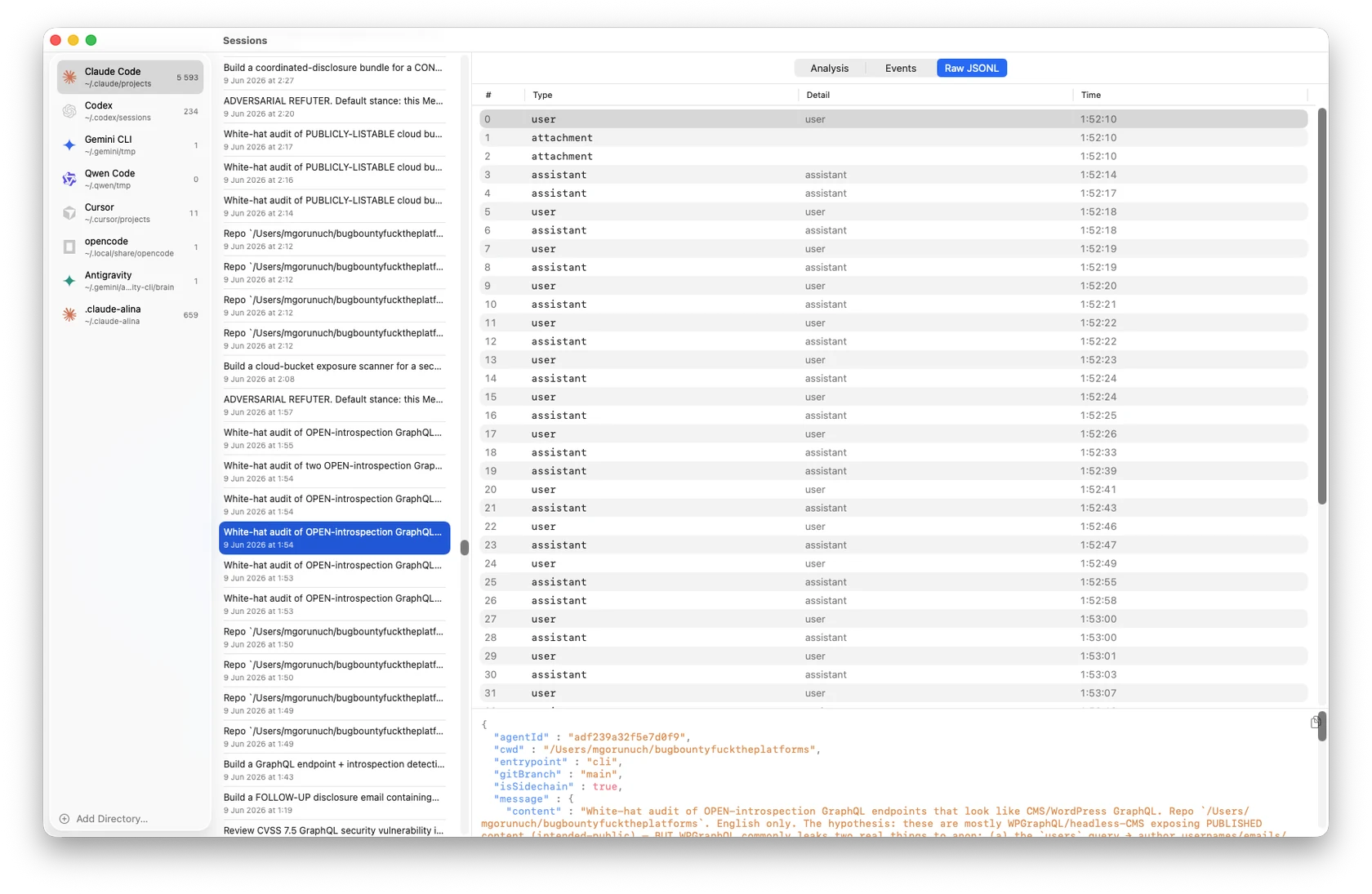
Task: Select assistant event row 19
Action: coord(893,471)
